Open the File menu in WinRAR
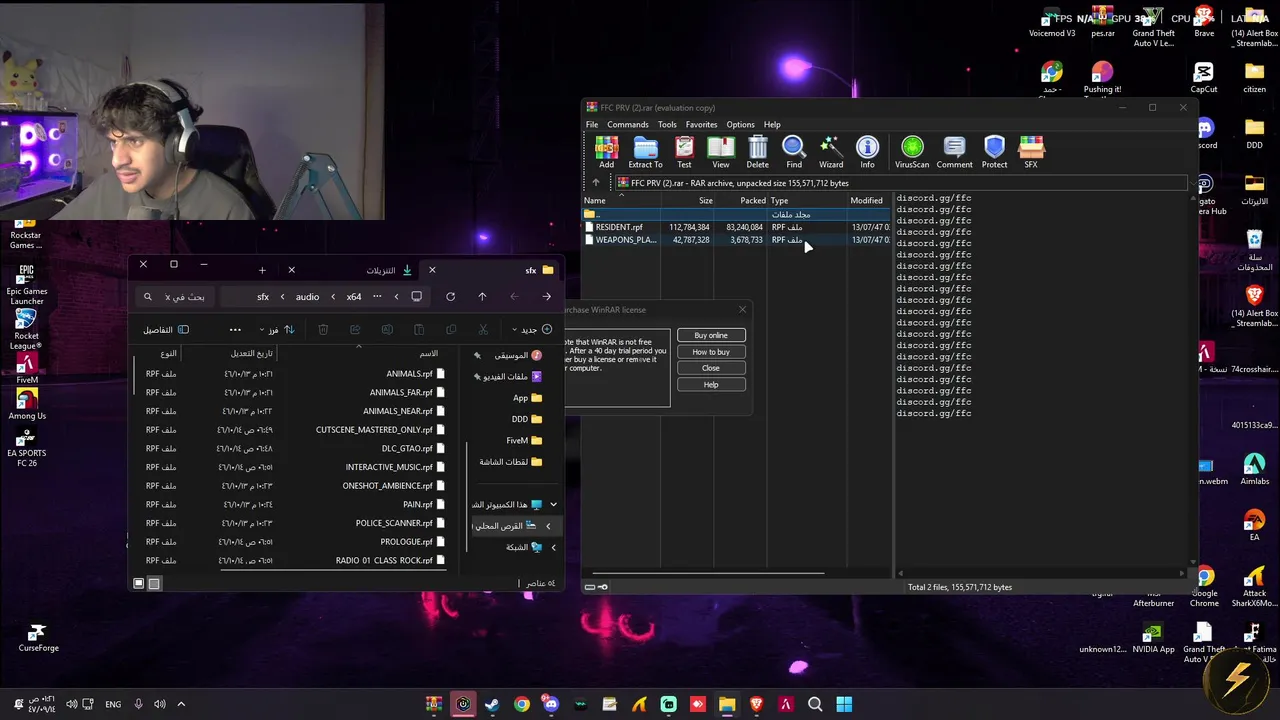This screenshot has height=720, width=1280. click(592, 125)
